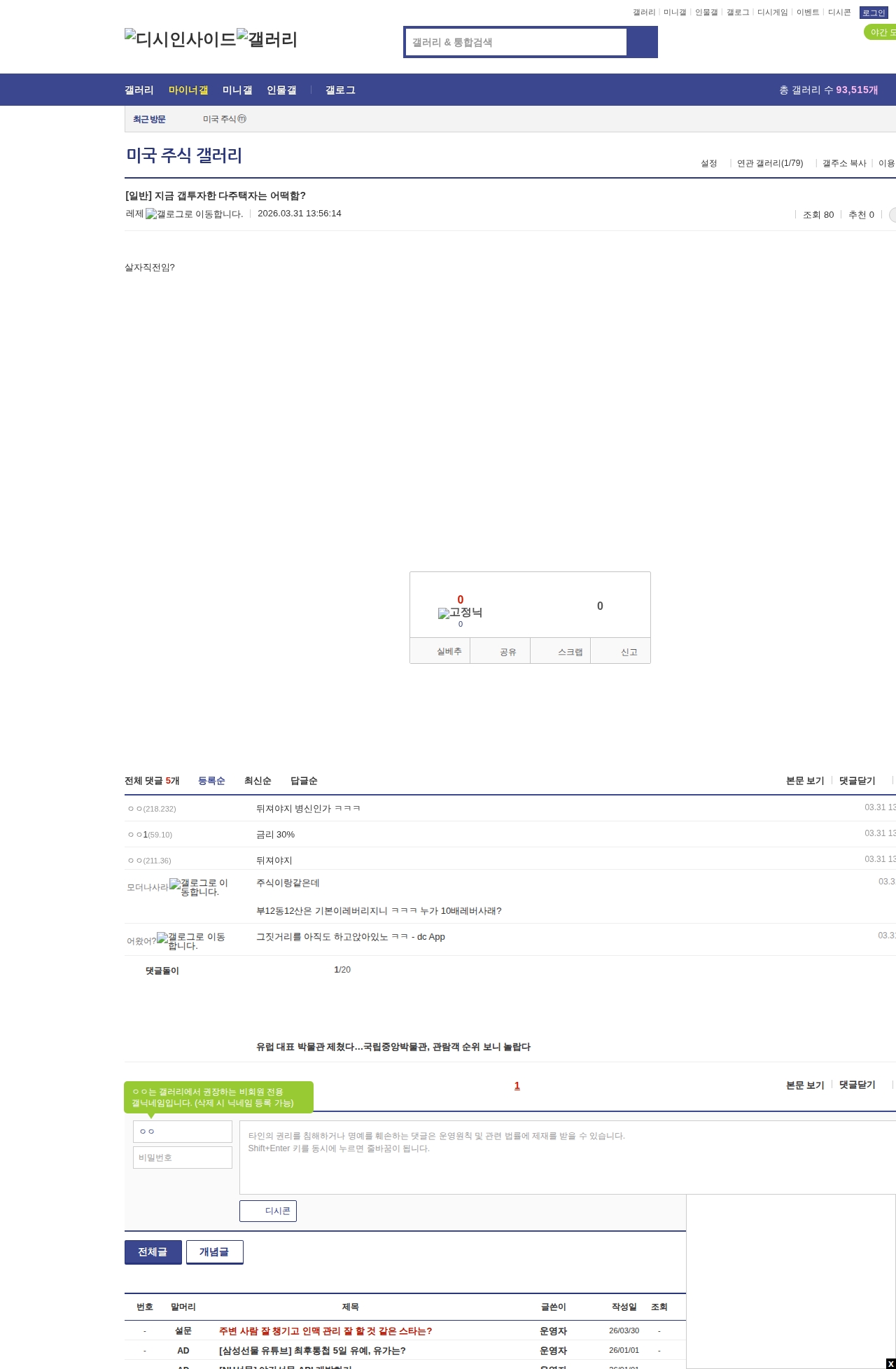Image resolution: width=896 pixels, height=1369 pixels.
Task: Open the 마이너갤 tab in navigation bar
Action: [x=188, y=90]
